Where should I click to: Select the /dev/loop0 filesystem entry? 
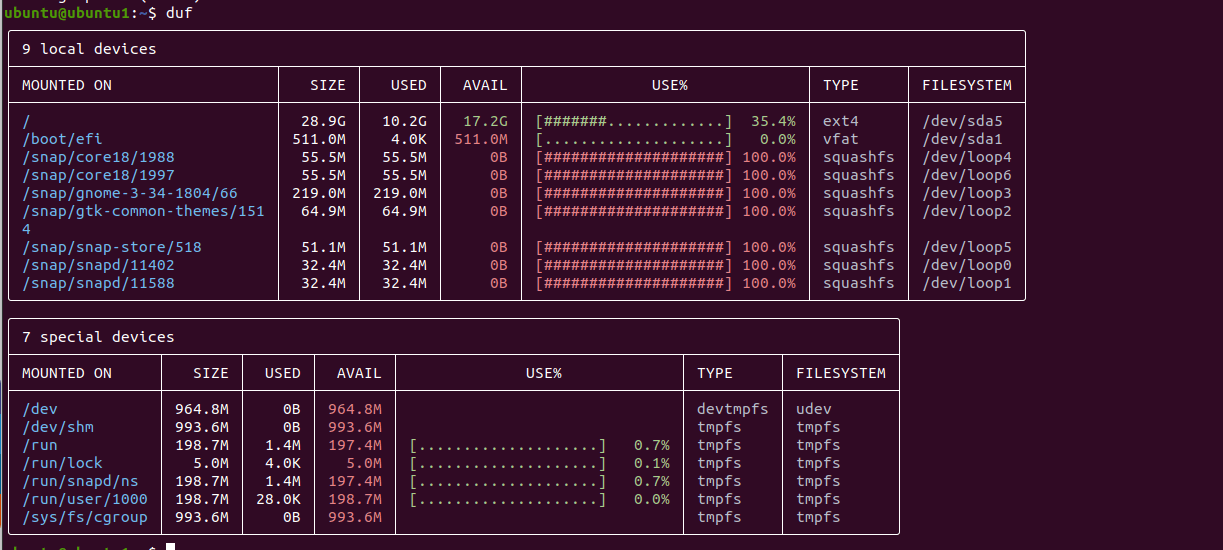967,265
